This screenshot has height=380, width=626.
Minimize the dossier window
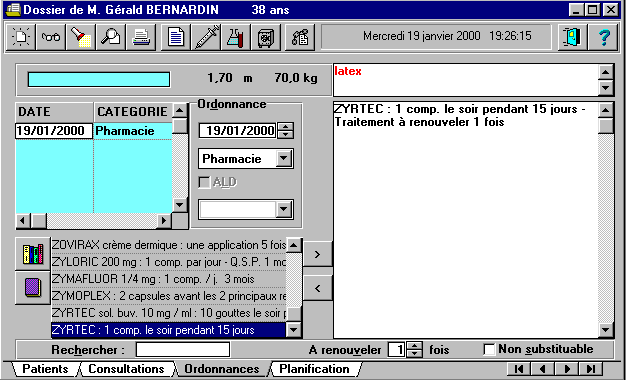(576, 10)
